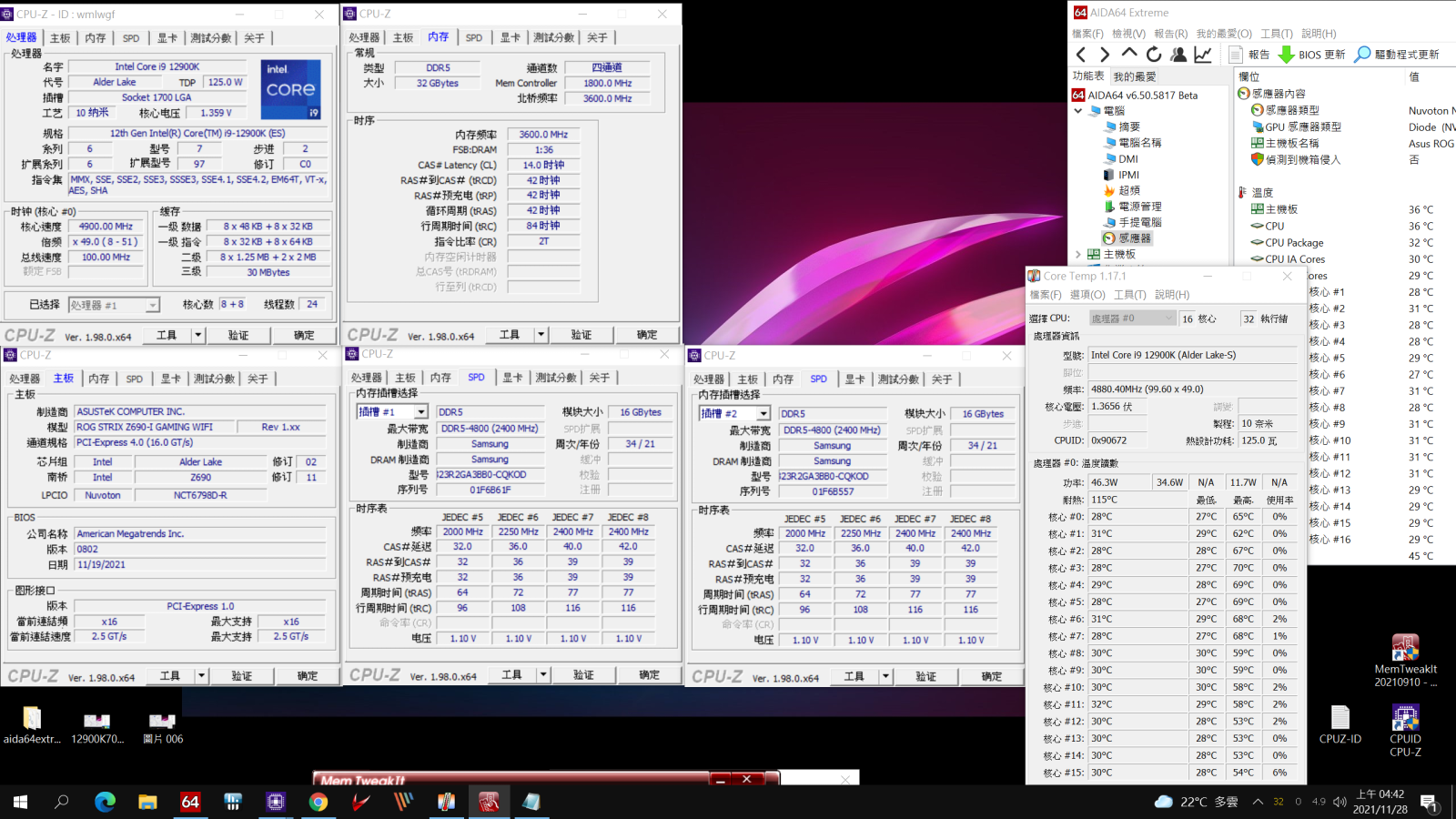Screen dimensions: 1456x819
Task: Click 确定 button in slot #2 SPD window
Action: pos(992,677)
